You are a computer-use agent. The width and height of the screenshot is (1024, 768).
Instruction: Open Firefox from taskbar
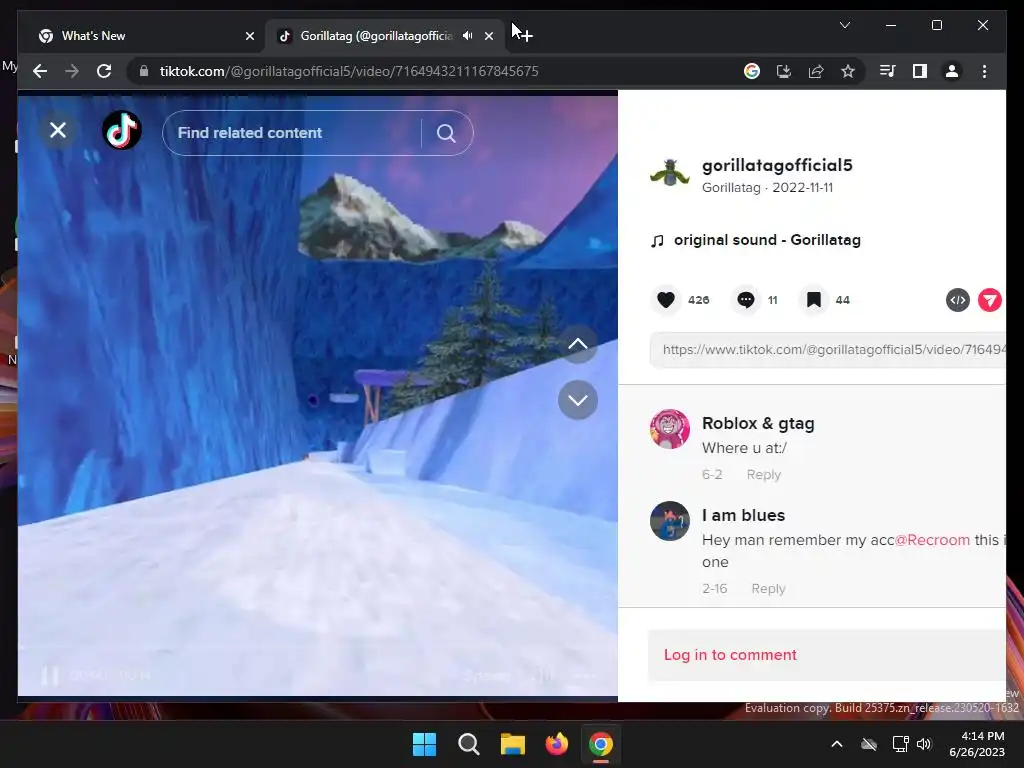click(x=556, y=744)
